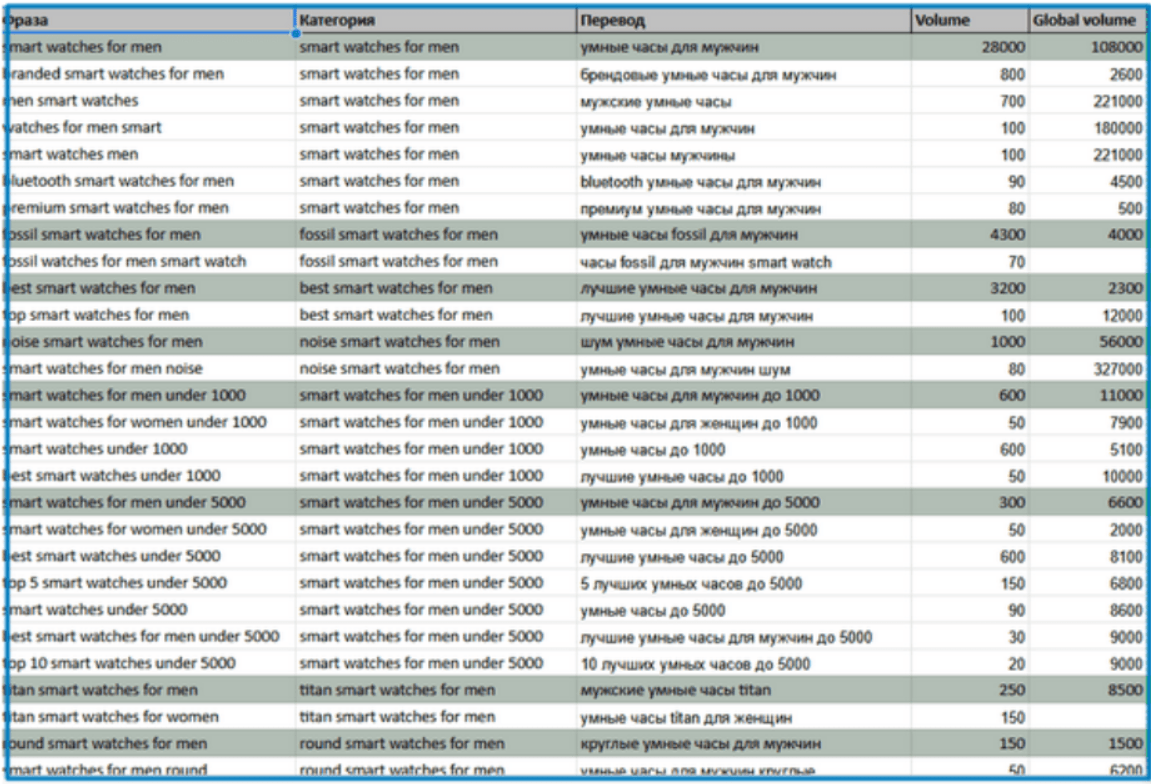Select the Global volume cell 180000
Screen dimensions: 1151x784
click(1086, 128)
